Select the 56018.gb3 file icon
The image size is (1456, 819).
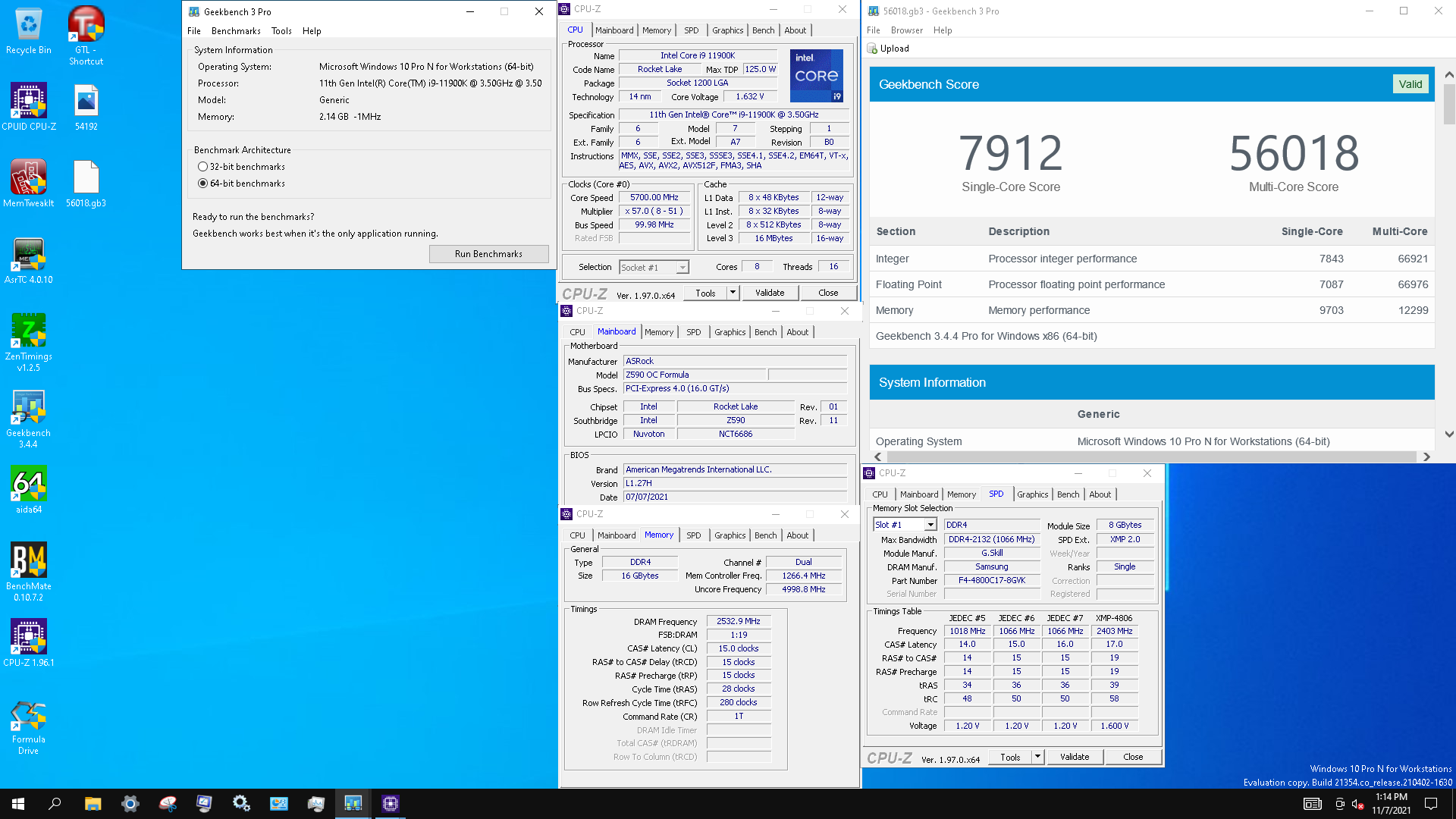pos(86,184)
